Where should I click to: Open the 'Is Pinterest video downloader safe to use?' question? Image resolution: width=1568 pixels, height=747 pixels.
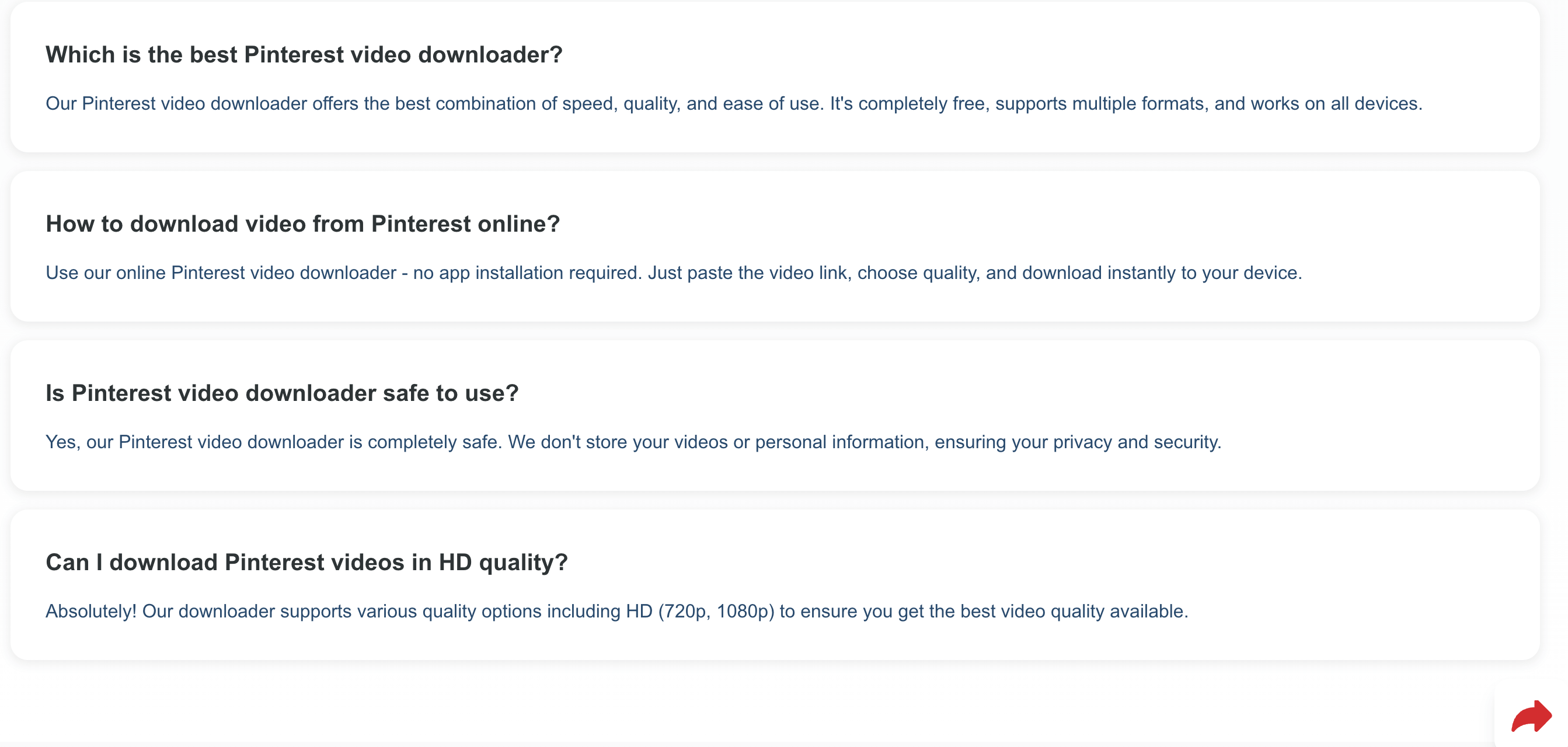282,393
